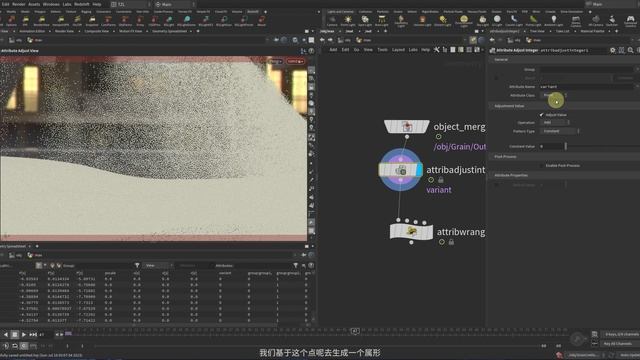Viewport: 640px width, 360px height.
Task: Click the Portal Light shelf tool
Action: pos(533,21)
